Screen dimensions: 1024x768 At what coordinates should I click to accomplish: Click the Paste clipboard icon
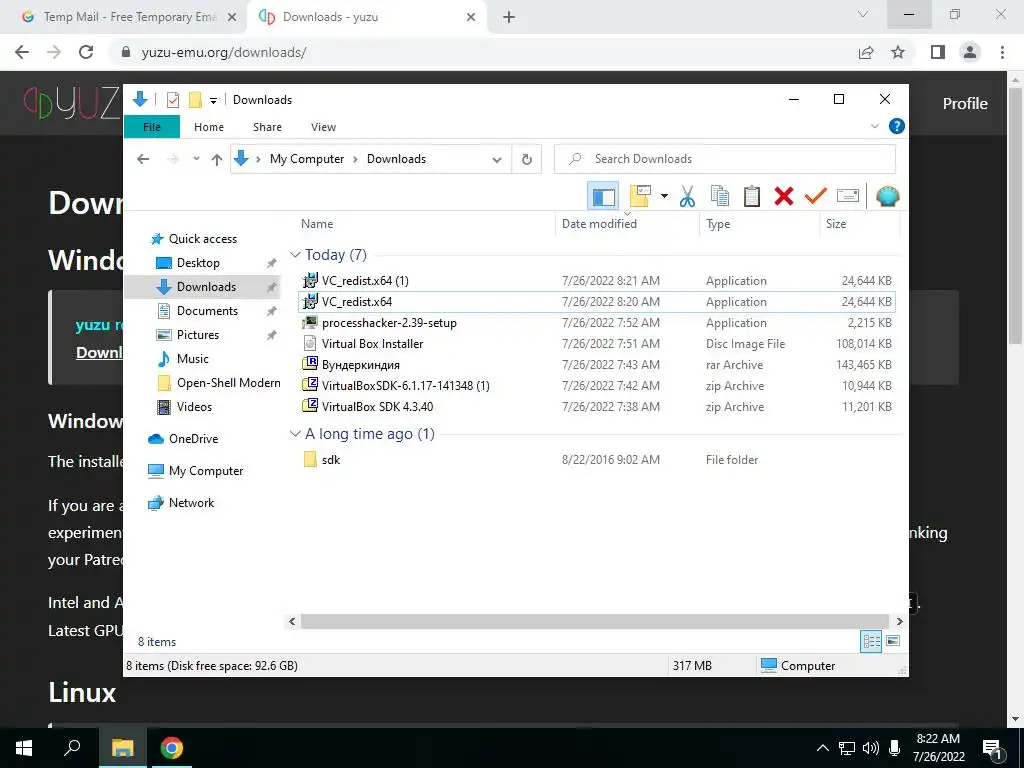pos(752,196)
